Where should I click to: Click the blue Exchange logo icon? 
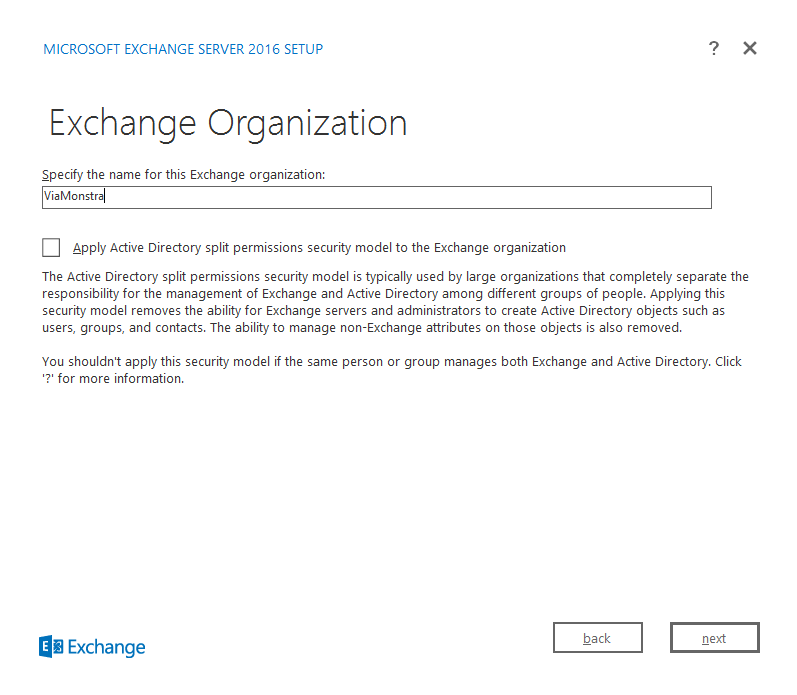(x=51, y=647)
